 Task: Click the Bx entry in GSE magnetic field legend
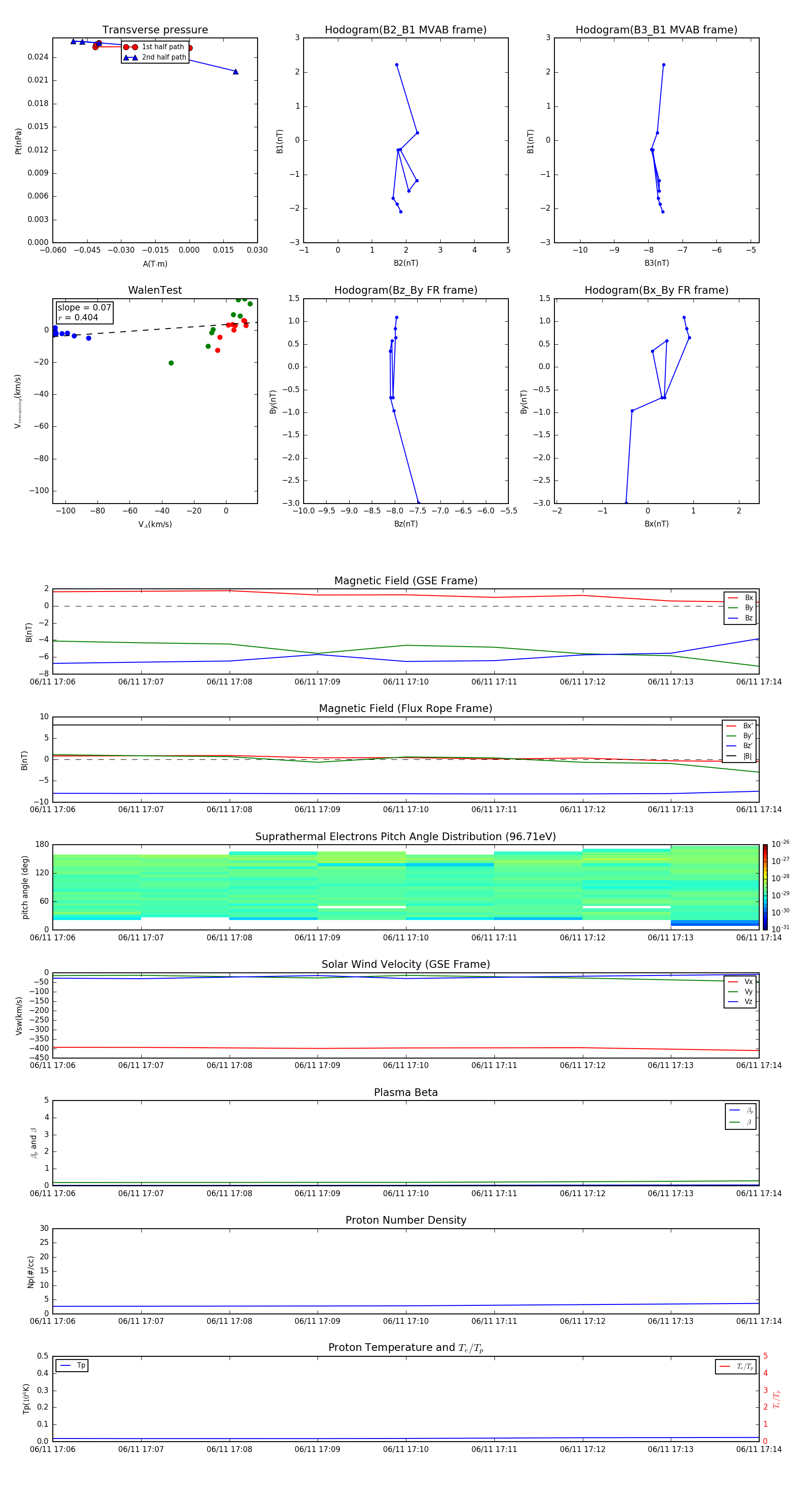coord(740,598)
